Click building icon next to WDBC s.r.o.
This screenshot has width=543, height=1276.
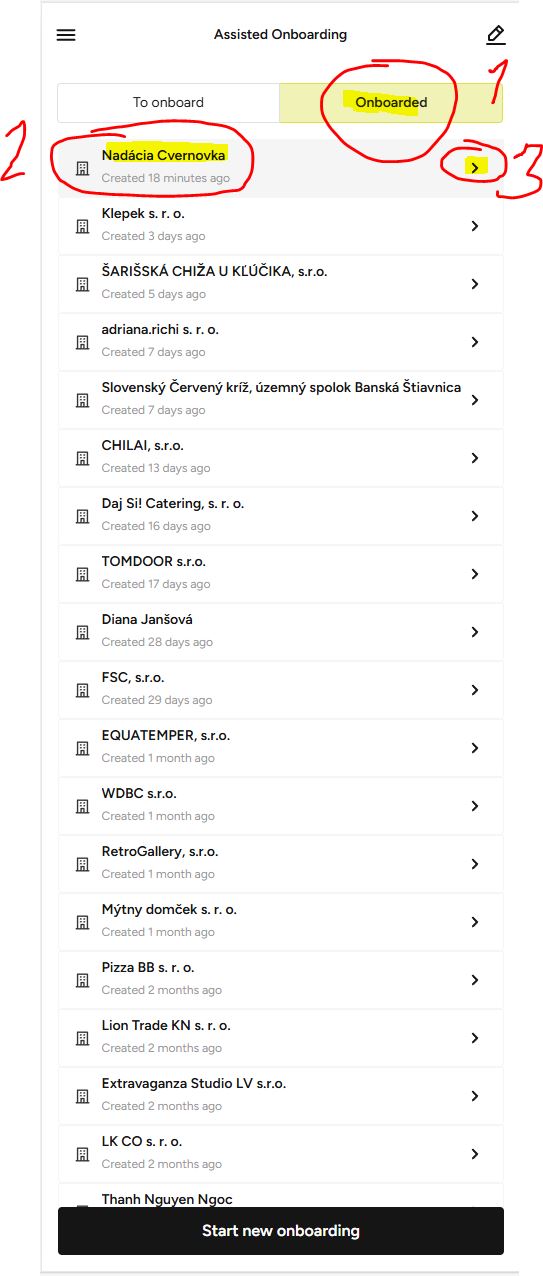[x=82, y=806]
